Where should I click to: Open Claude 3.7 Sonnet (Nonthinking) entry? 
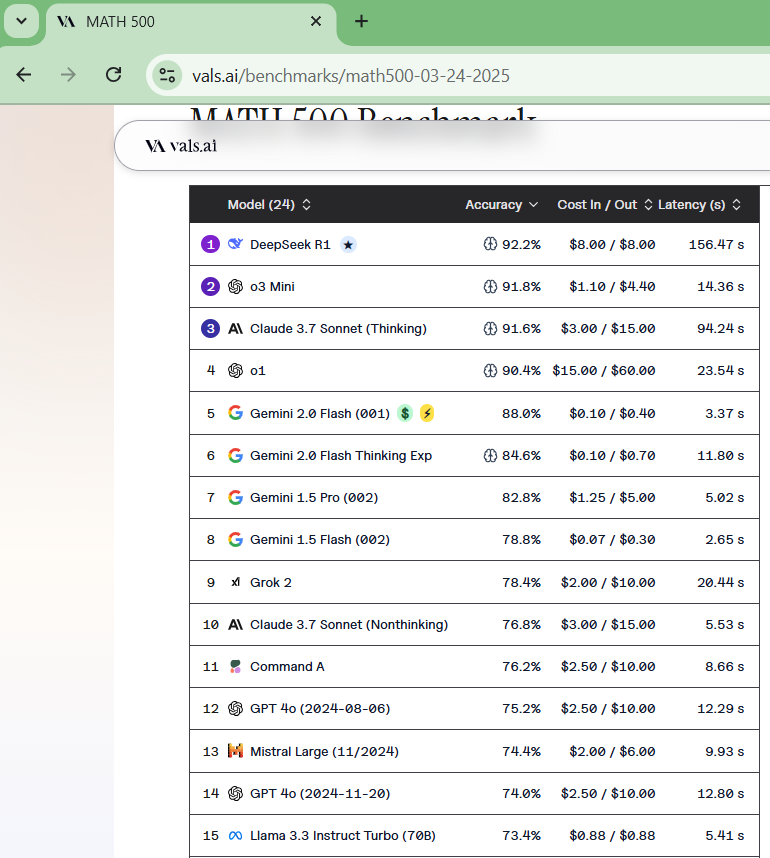pos(474,624)
